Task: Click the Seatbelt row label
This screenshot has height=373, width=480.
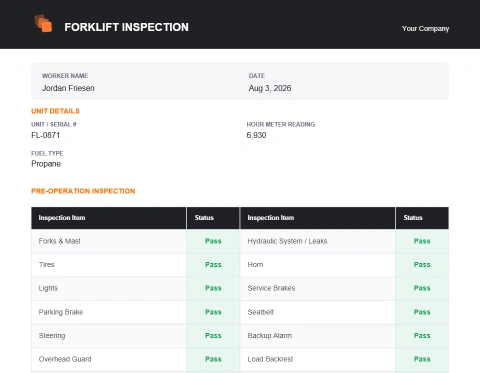Action: pos(261,312)
